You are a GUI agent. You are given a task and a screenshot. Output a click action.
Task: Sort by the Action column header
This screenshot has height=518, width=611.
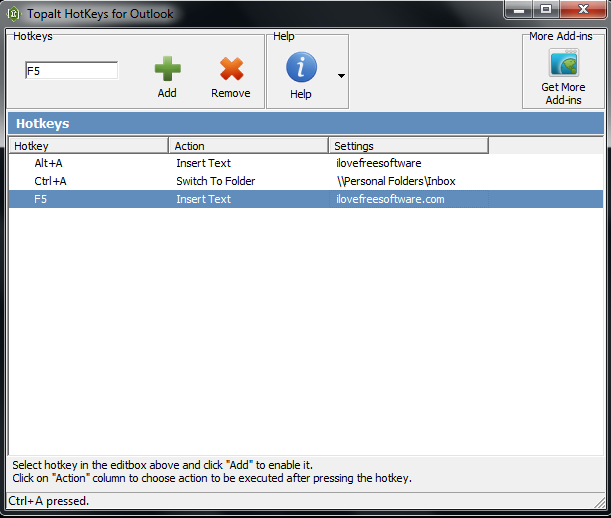(249, 146)
